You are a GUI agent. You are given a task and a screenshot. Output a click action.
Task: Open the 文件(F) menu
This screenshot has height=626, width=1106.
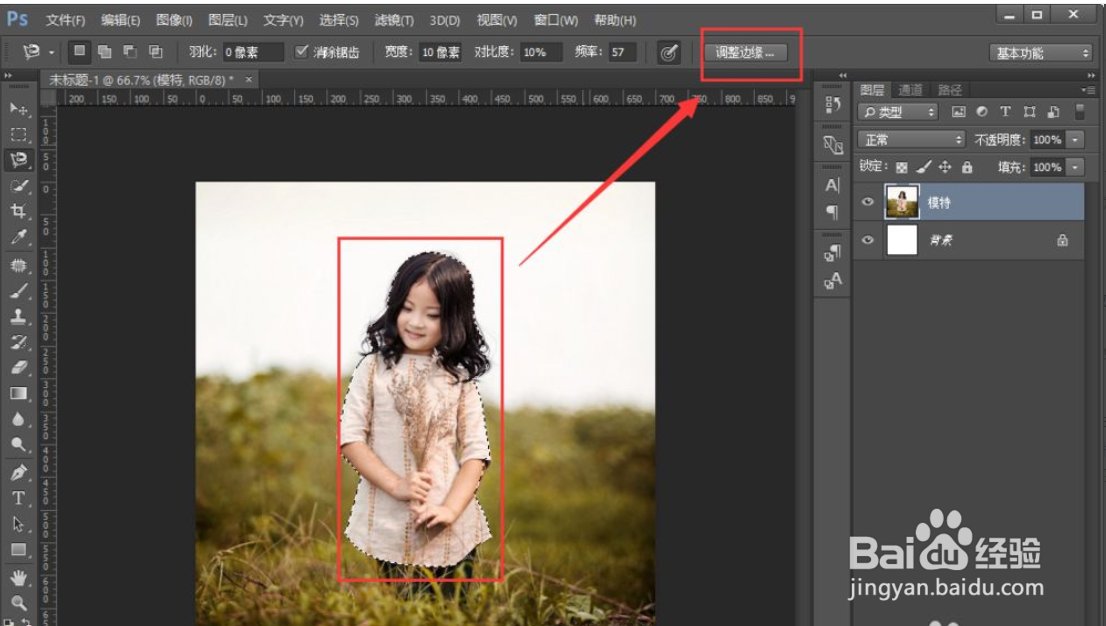65,20
